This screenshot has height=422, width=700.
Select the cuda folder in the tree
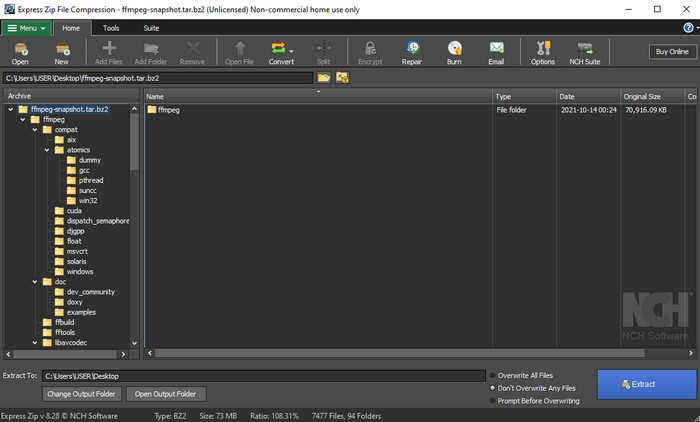pyautogui.click(x=68, y=211)
